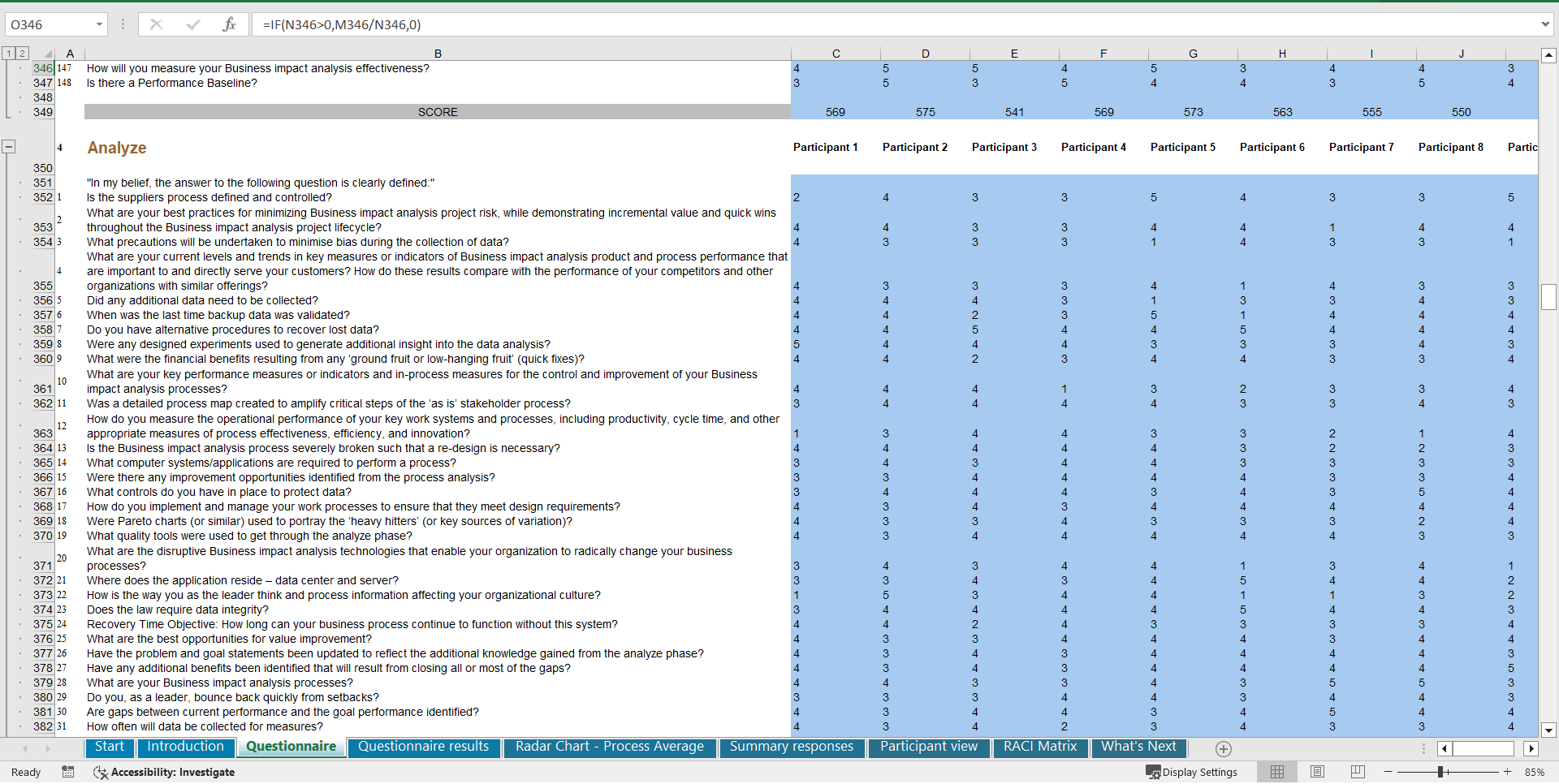Zoom out using the minus icon
This screenshot has width=1559, height=784.
[x=1388, y=772]
